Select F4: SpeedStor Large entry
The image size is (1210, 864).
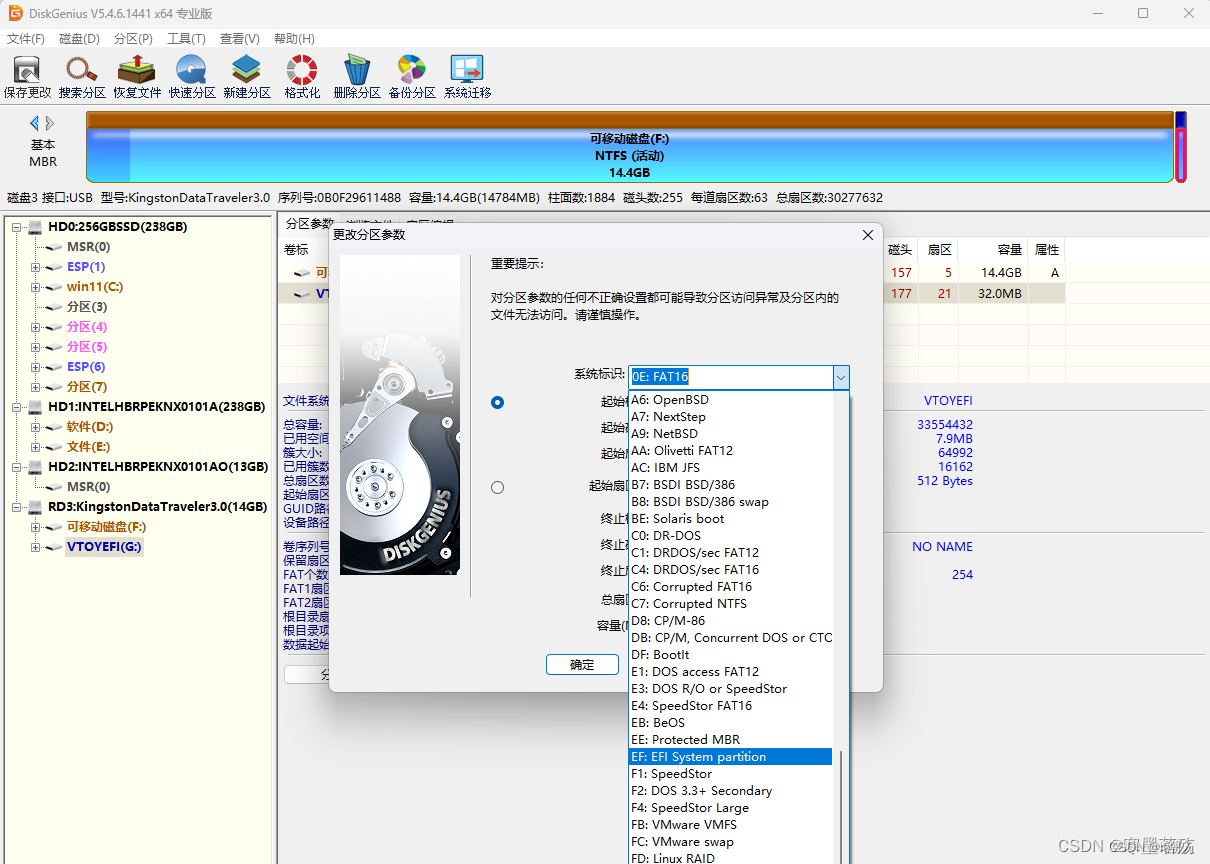tap(730, 808)
